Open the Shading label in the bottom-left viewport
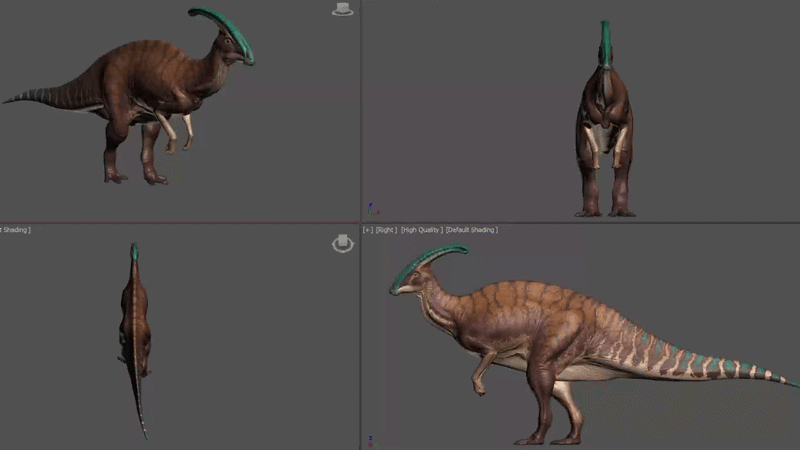The image size is (800, 450). [x=15, y=230]
